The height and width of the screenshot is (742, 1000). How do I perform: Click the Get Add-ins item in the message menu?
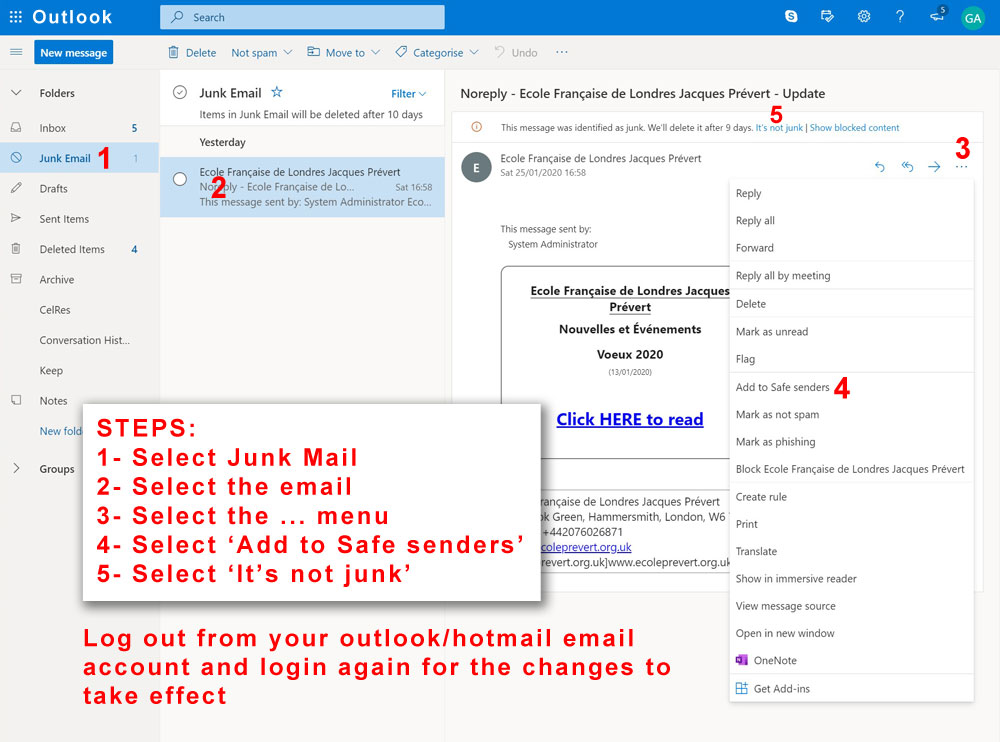coord(851,688)
